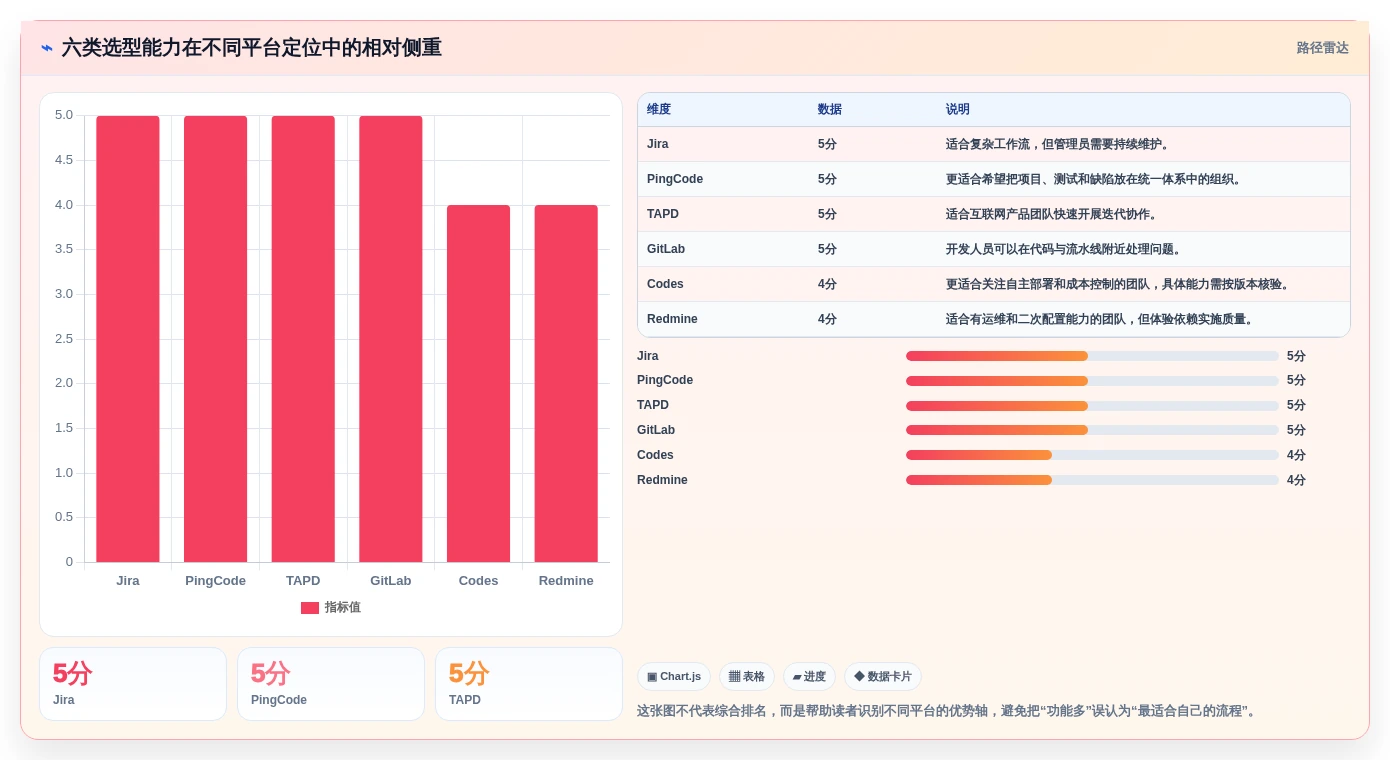The height and width of the screenshot is (760, 1390).
Task: Click the Chart.js tag
Action: pos(674,677)
